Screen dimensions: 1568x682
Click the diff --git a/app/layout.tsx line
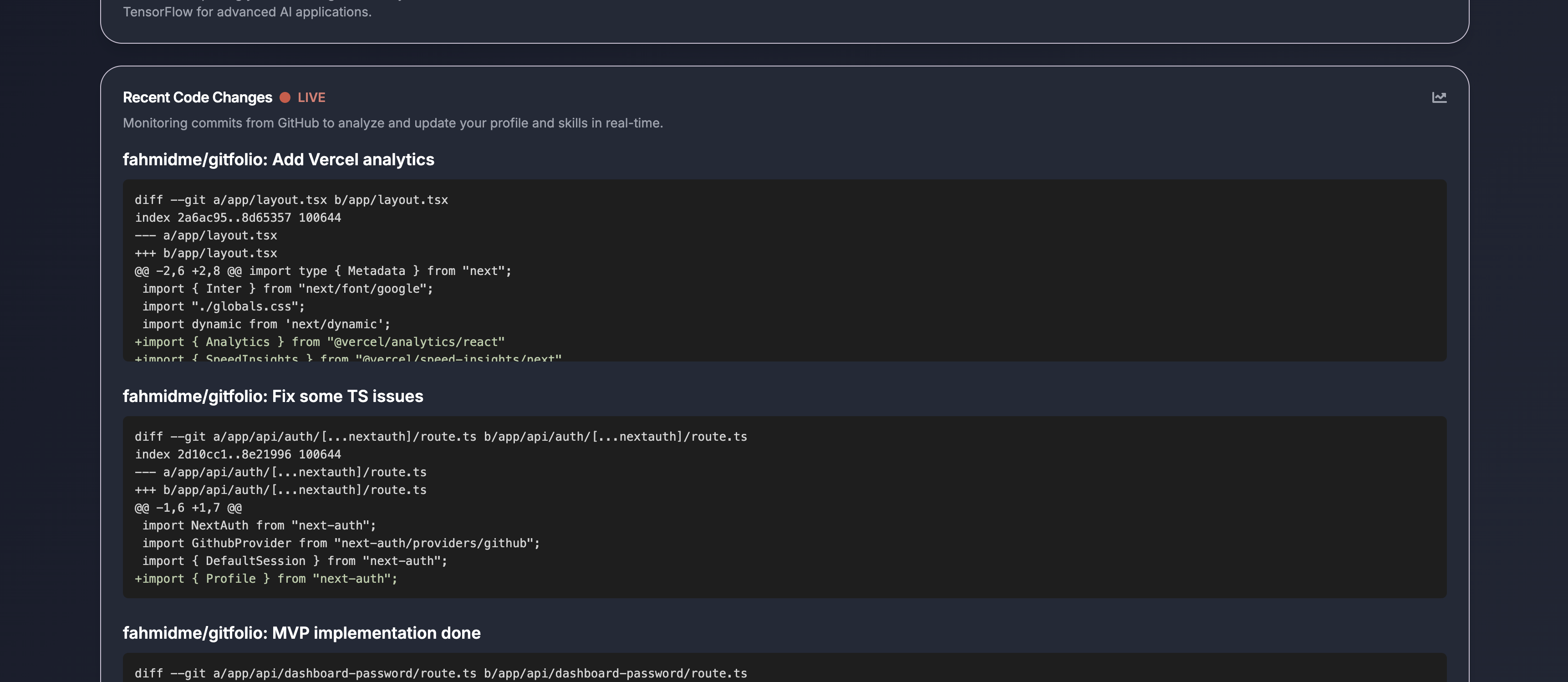pyautogui.click(x=291, y=200)
